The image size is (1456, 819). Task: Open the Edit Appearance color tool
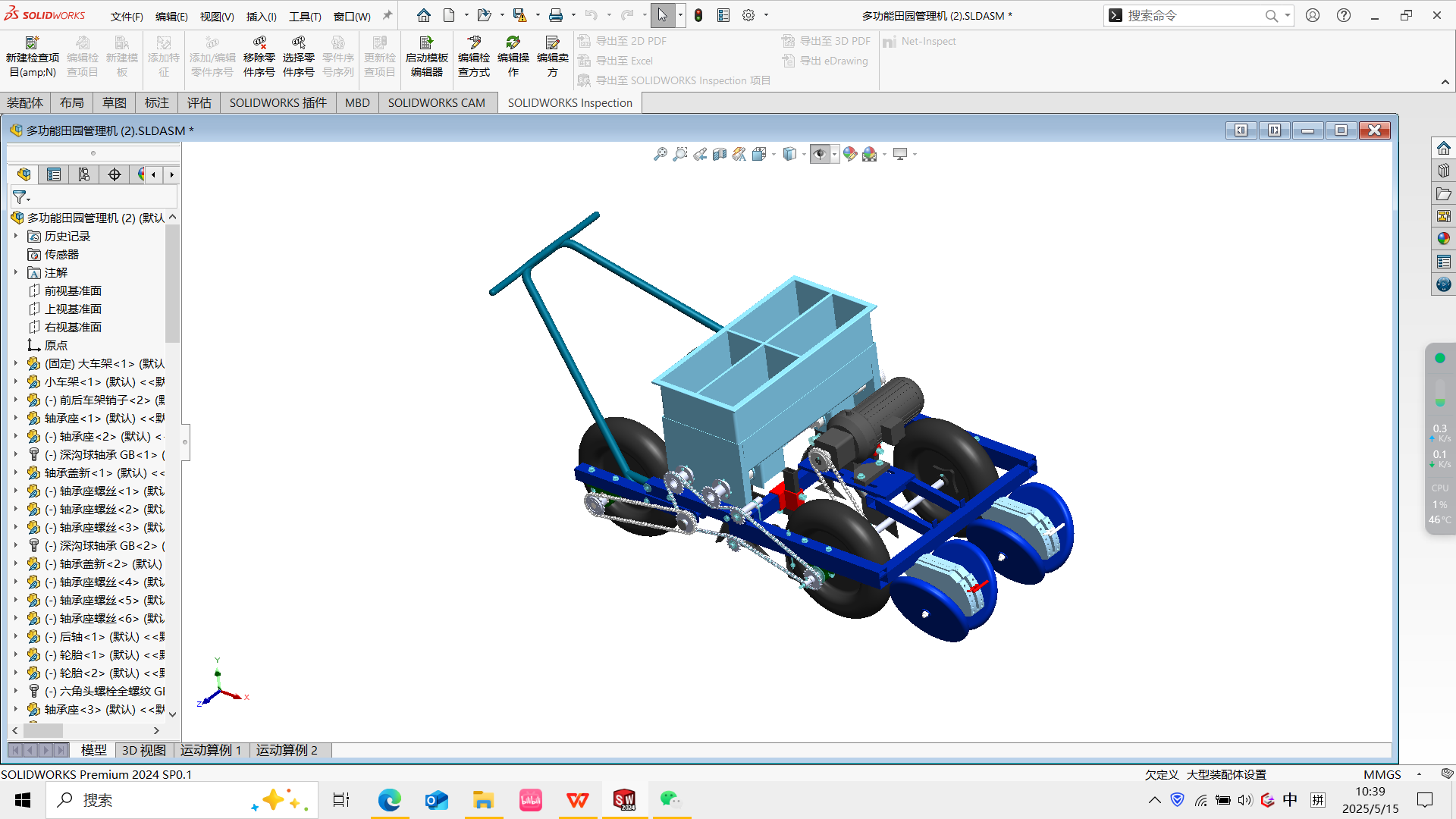click(849, 154)
